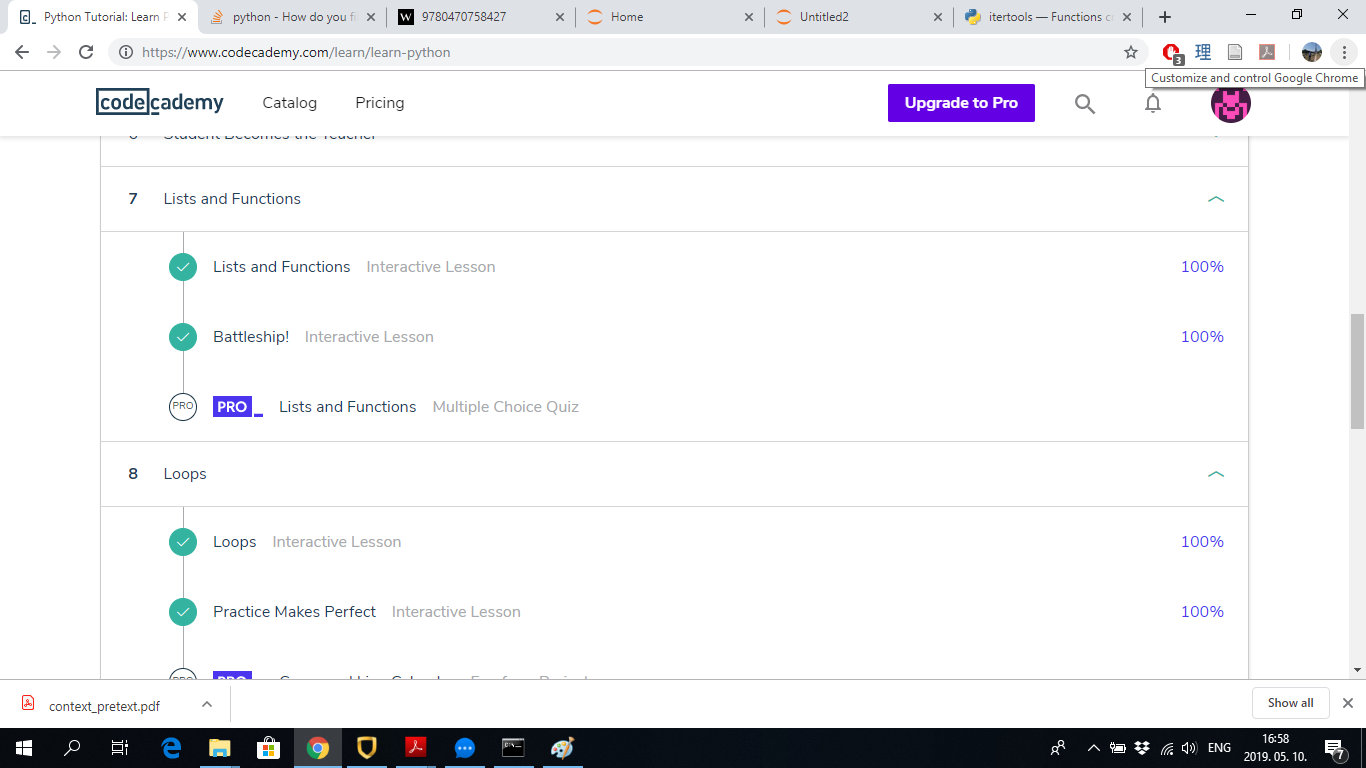Open Windows Start menu
The height and width of the screenshot is (768, 1366).
pos(24,748)
